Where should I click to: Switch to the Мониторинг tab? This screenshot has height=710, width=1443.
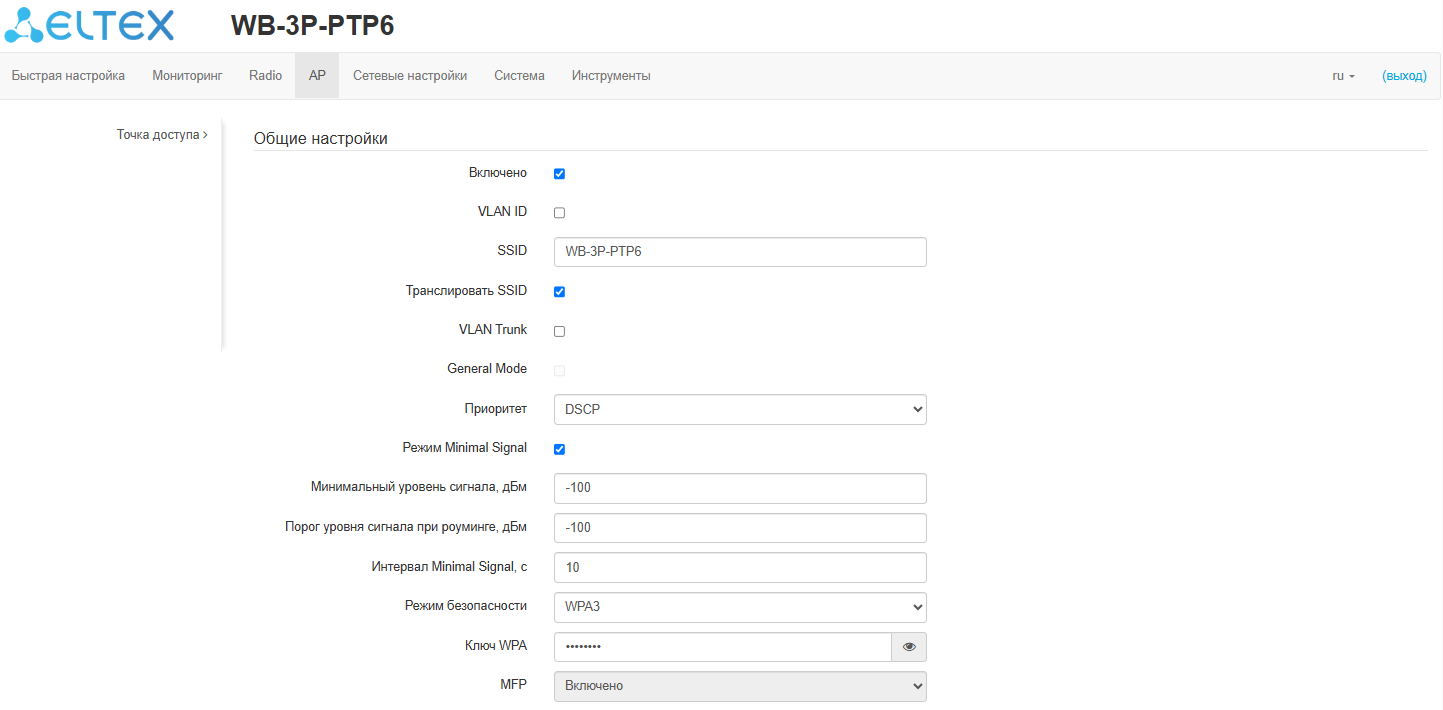(x=187, y=76)
